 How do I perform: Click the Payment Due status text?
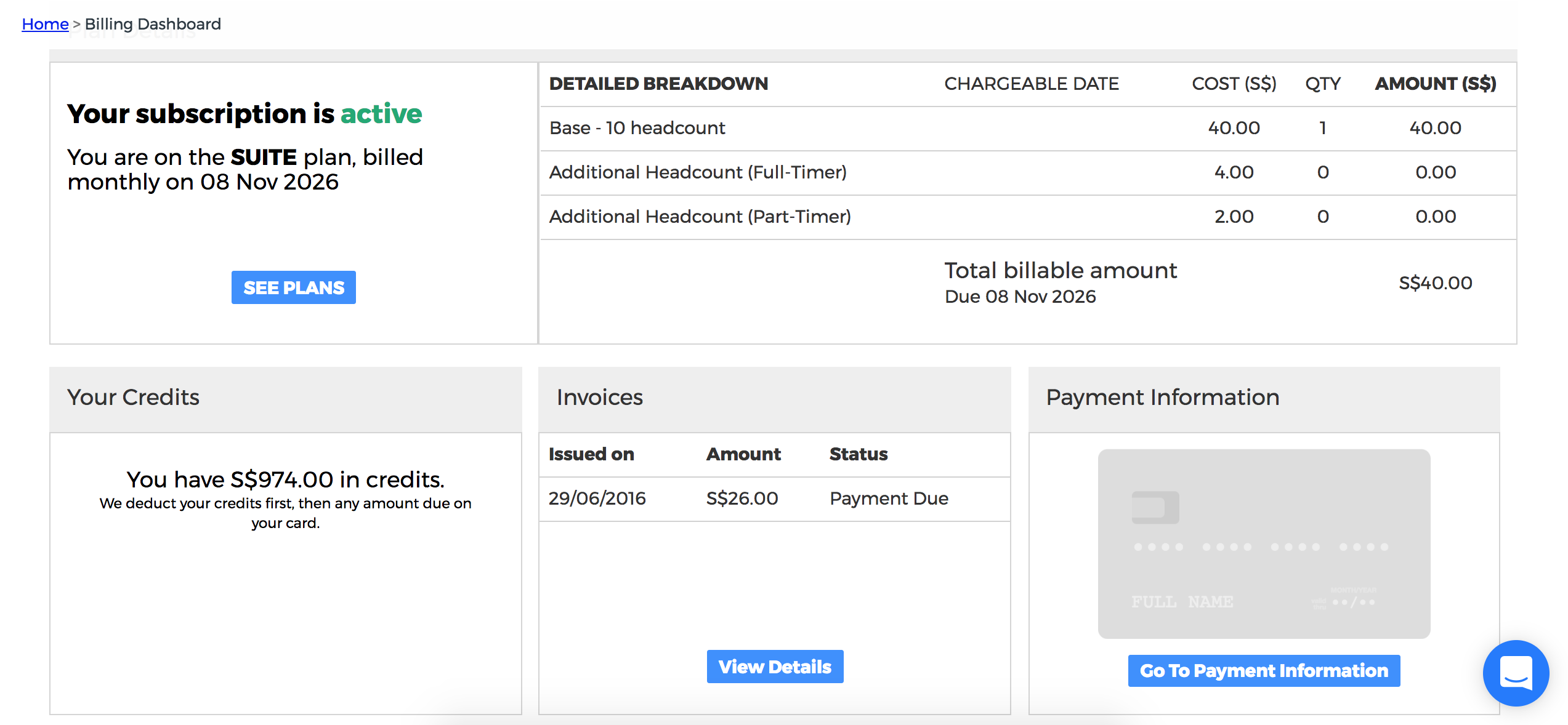[889, 499]
